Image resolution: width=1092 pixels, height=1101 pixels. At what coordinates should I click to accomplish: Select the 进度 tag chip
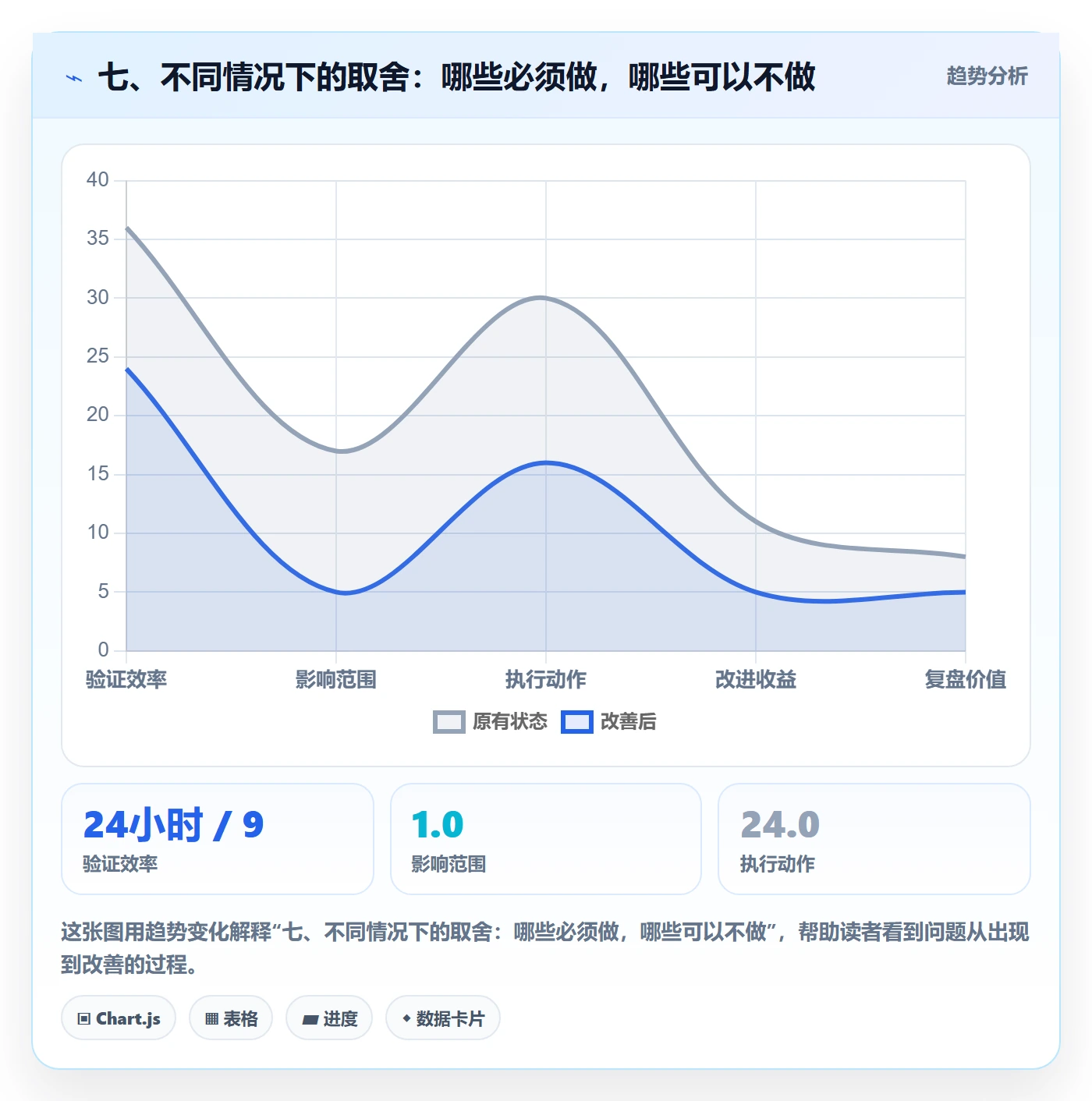(x=329, y=1018)
